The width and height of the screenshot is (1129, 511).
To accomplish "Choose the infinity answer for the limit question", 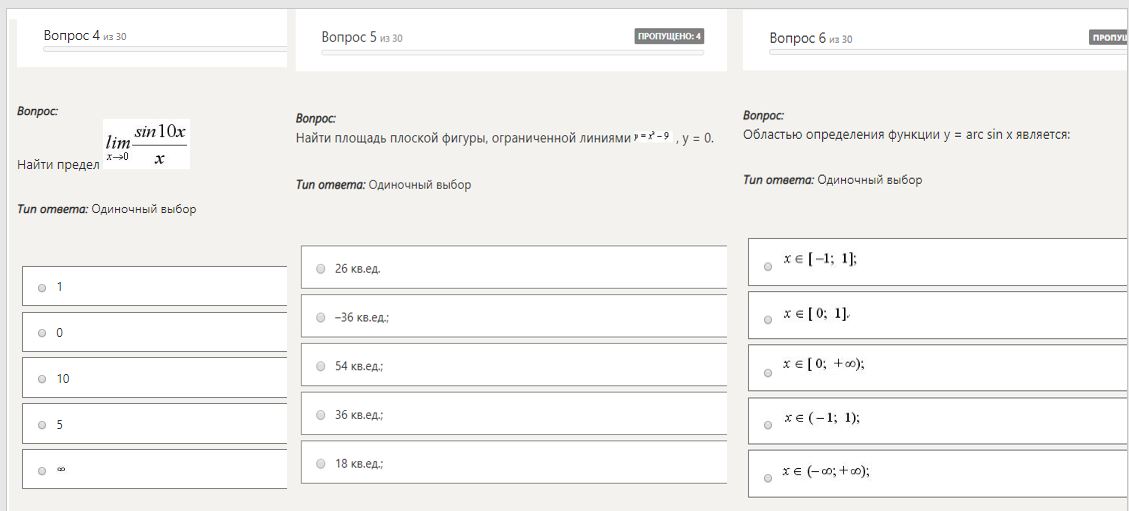I will (x=42, y=470).
